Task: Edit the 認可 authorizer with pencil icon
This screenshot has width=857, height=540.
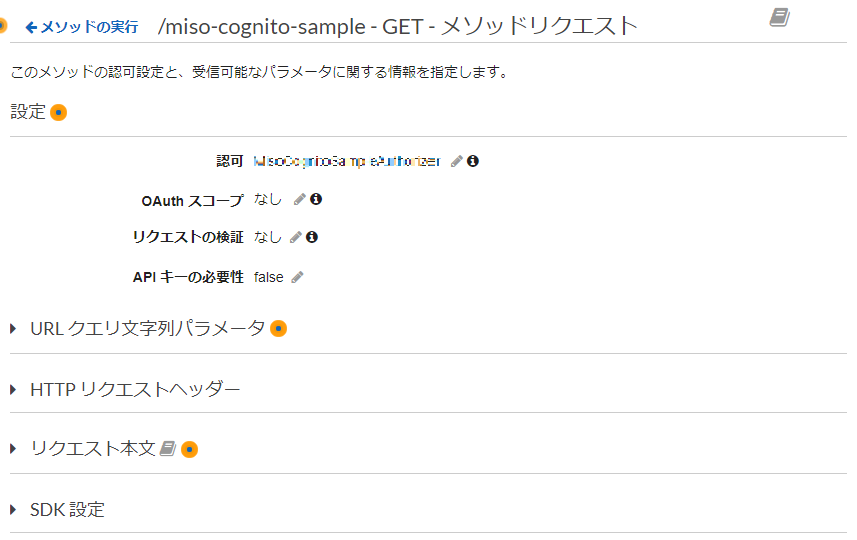Action: point(457,161)
